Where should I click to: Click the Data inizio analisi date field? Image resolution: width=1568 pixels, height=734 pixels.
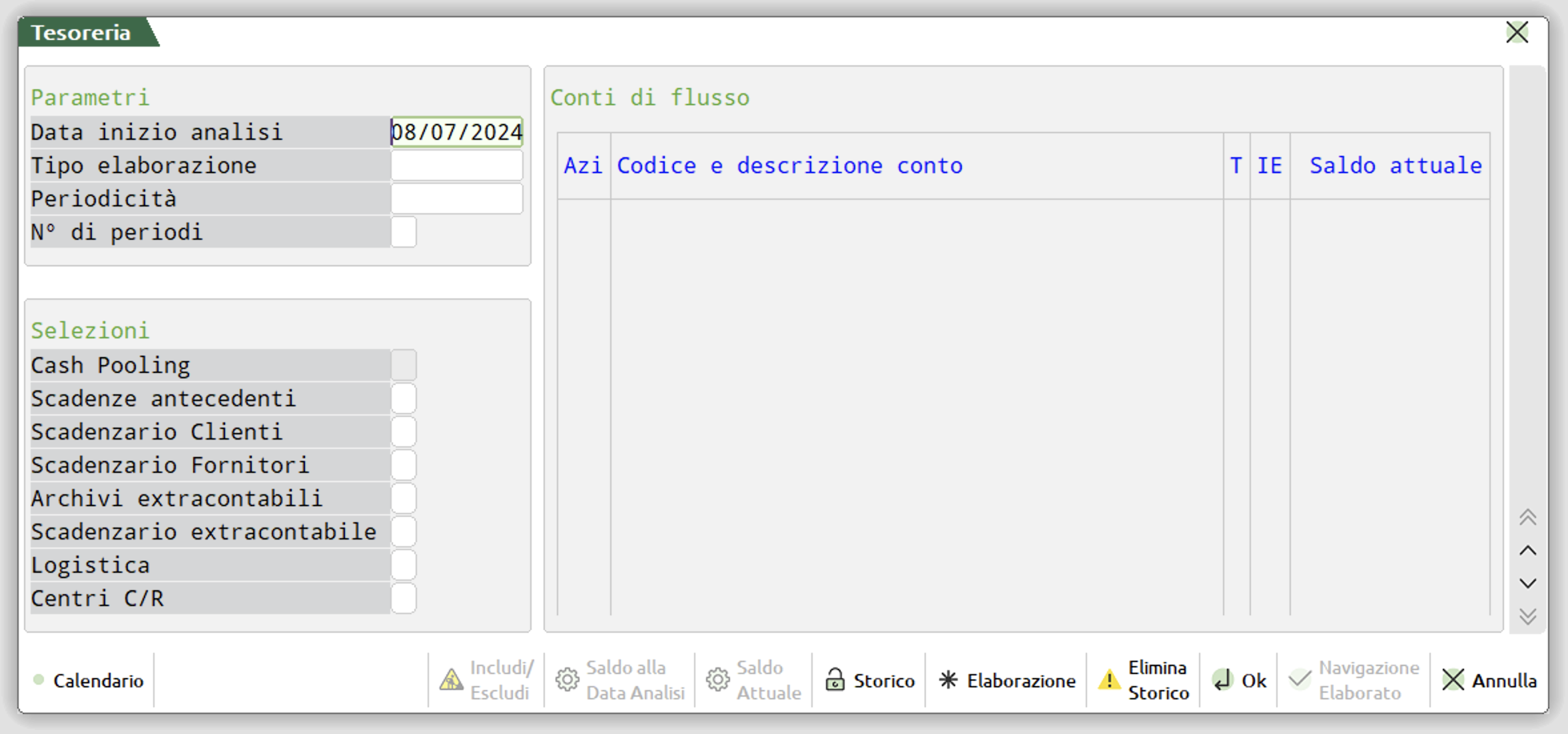(456, 132)
